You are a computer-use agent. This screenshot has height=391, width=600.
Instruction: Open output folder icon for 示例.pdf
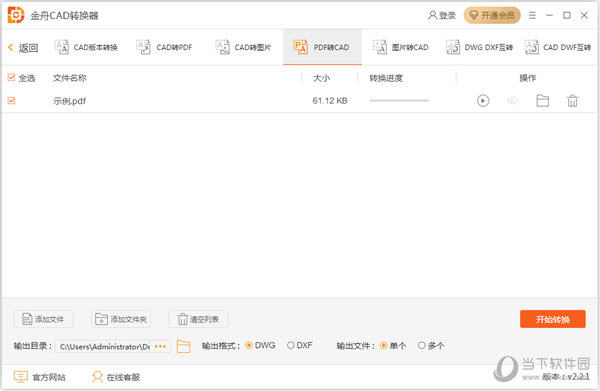(x=543, y=101)
